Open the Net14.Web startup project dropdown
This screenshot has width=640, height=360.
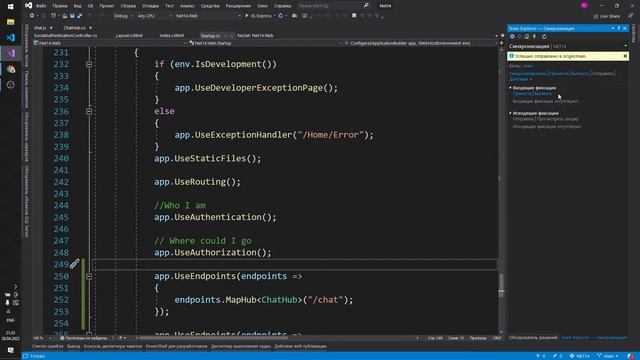208,16
